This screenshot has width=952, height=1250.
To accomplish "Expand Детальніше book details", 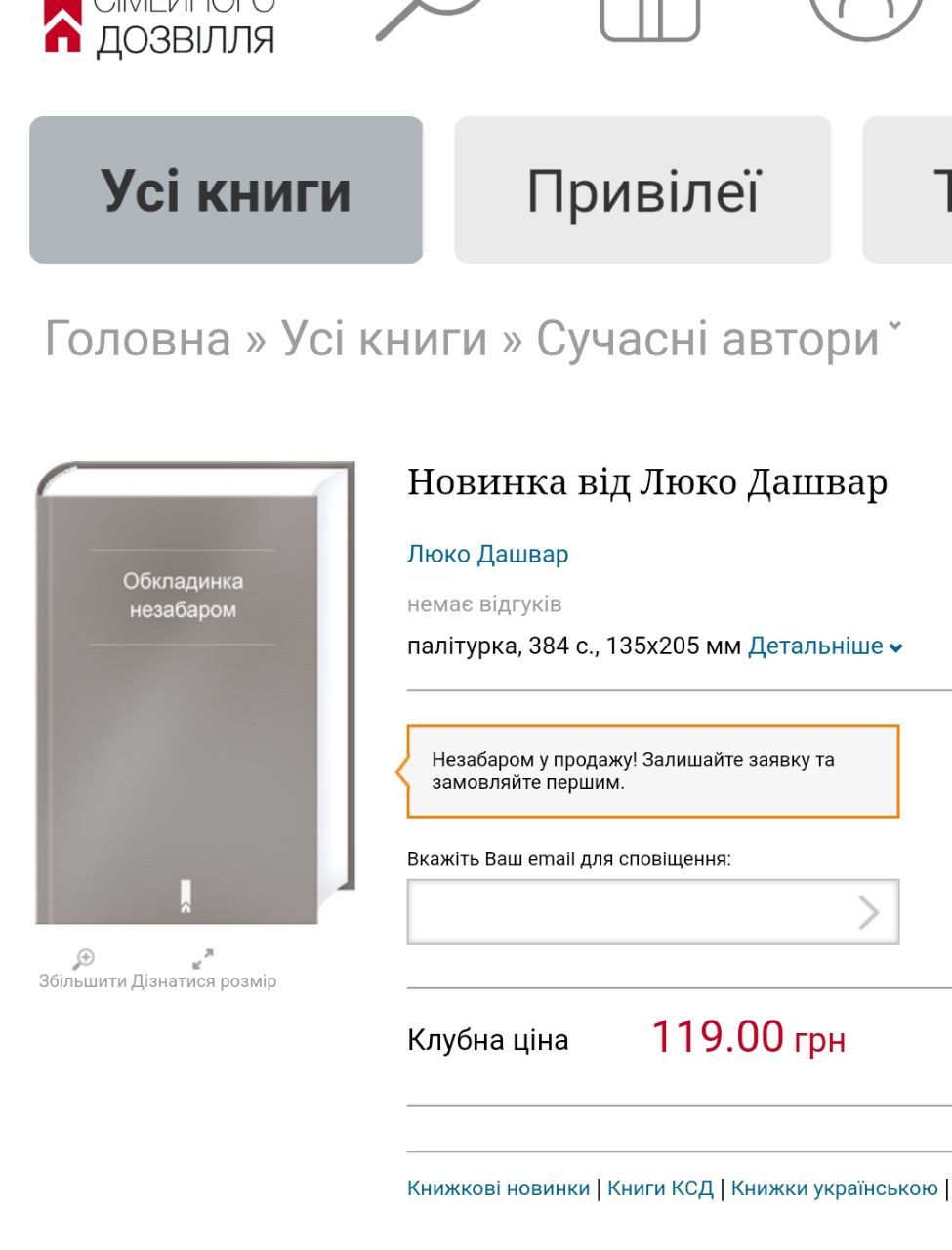I will click(x=825, y=646).
